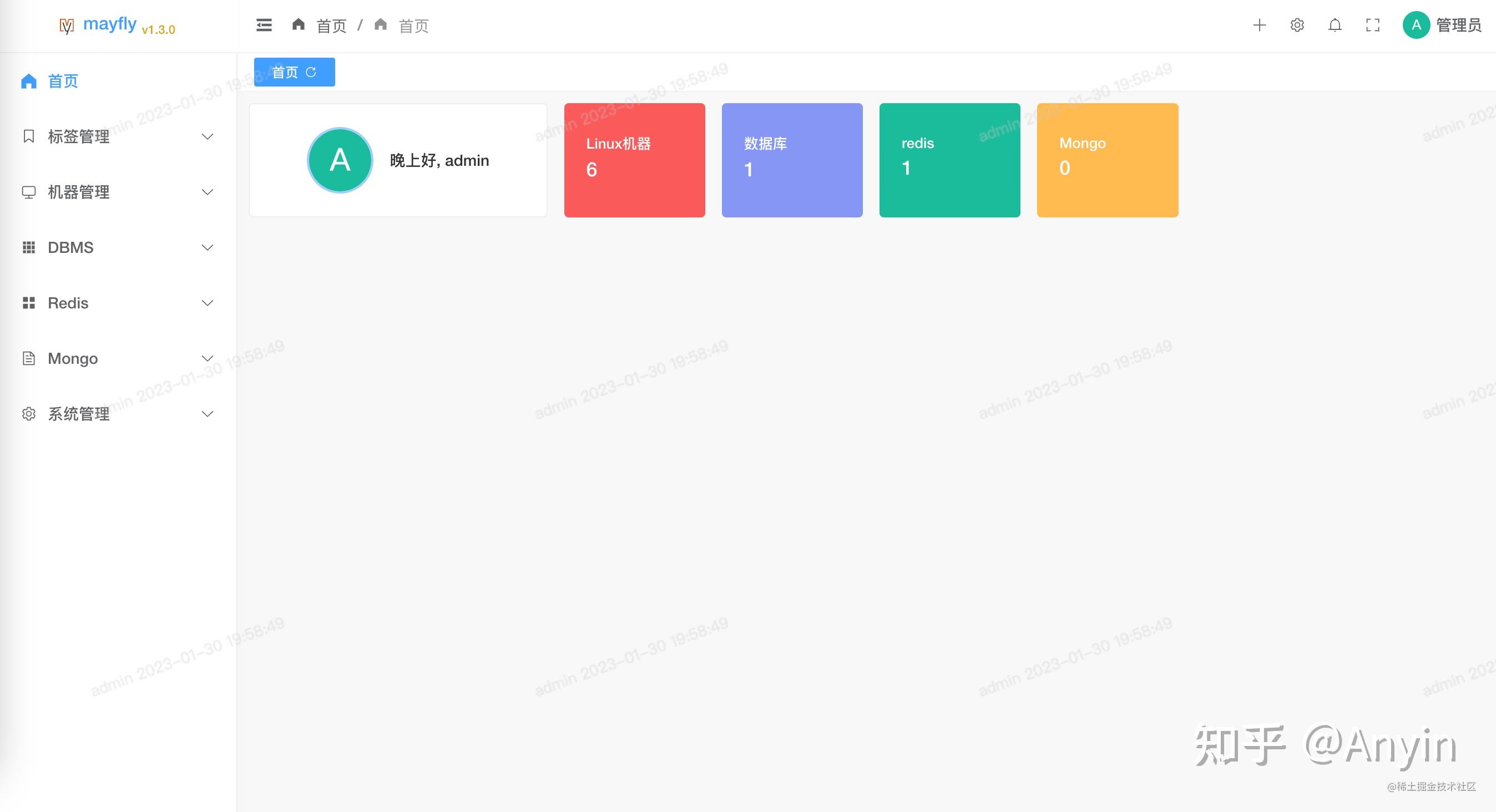Expand 机器管理 using its chevron

click(x=208, y=192)
